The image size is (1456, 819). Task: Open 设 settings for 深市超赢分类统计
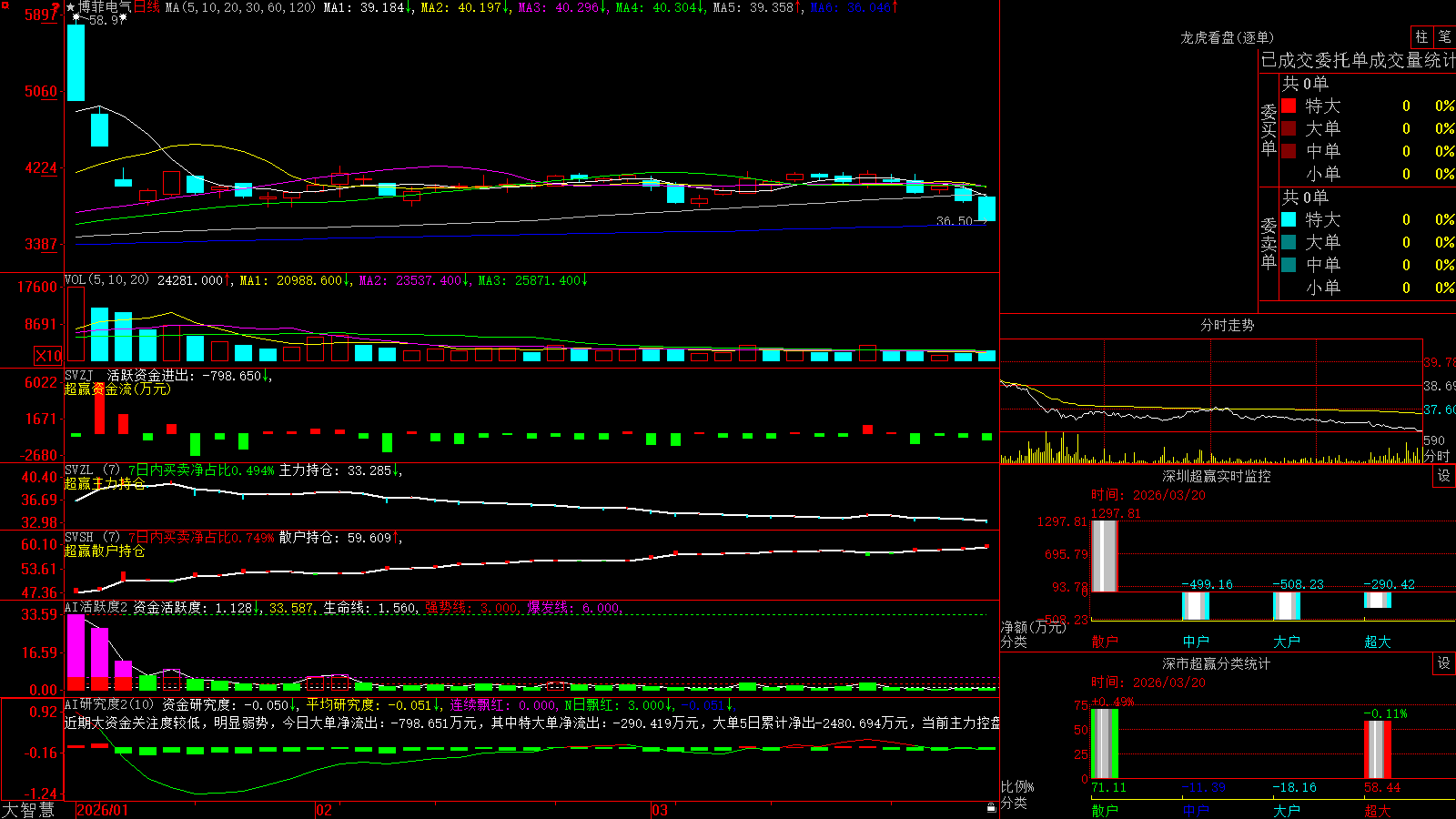pyautogui.click(x=1444, y=663)
